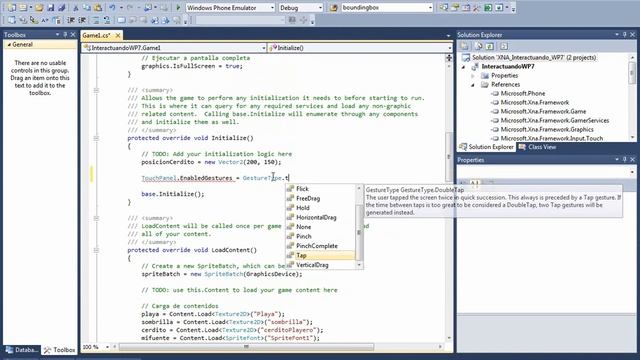
Task: Choose Tap from the IntelliSense list
Action: pos(320,256)
